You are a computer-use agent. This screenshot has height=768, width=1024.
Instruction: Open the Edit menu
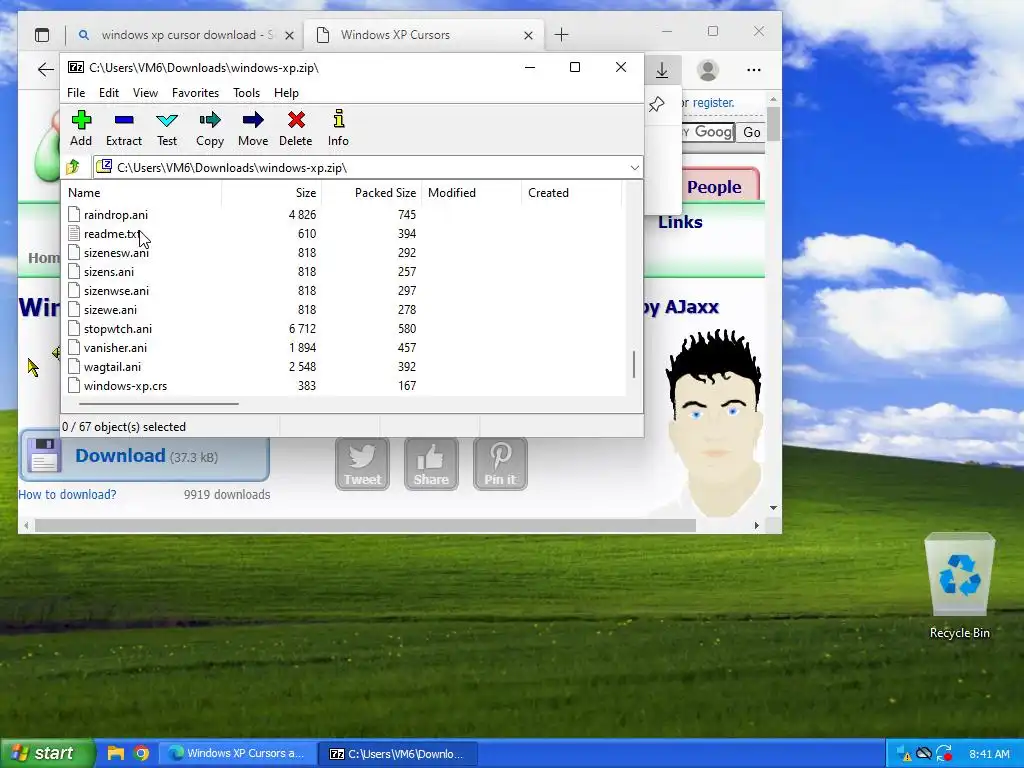[108, 93]
